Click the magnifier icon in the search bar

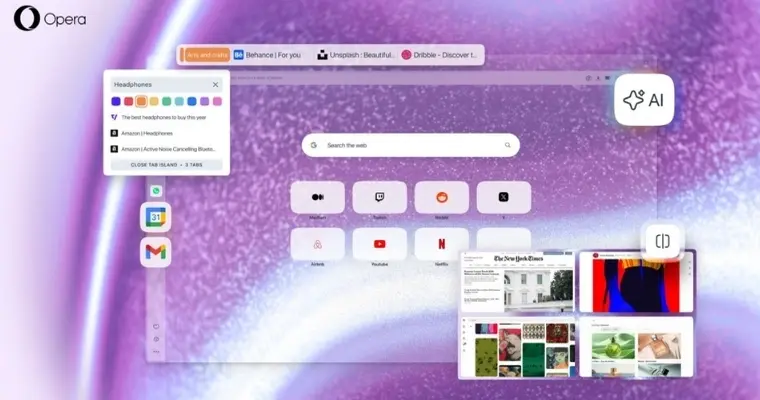(x=507, y=145)
